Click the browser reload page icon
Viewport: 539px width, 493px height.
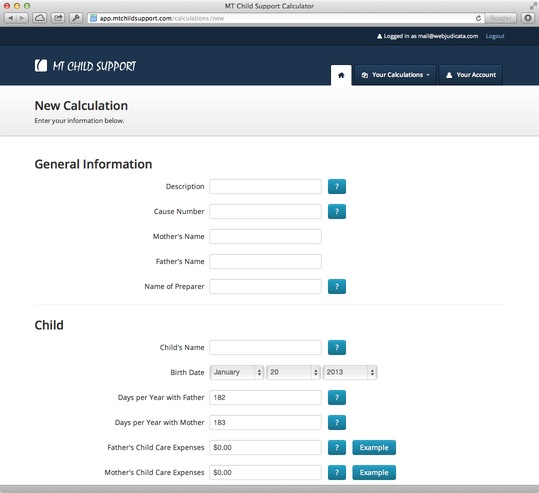click(x=478, y=18)
